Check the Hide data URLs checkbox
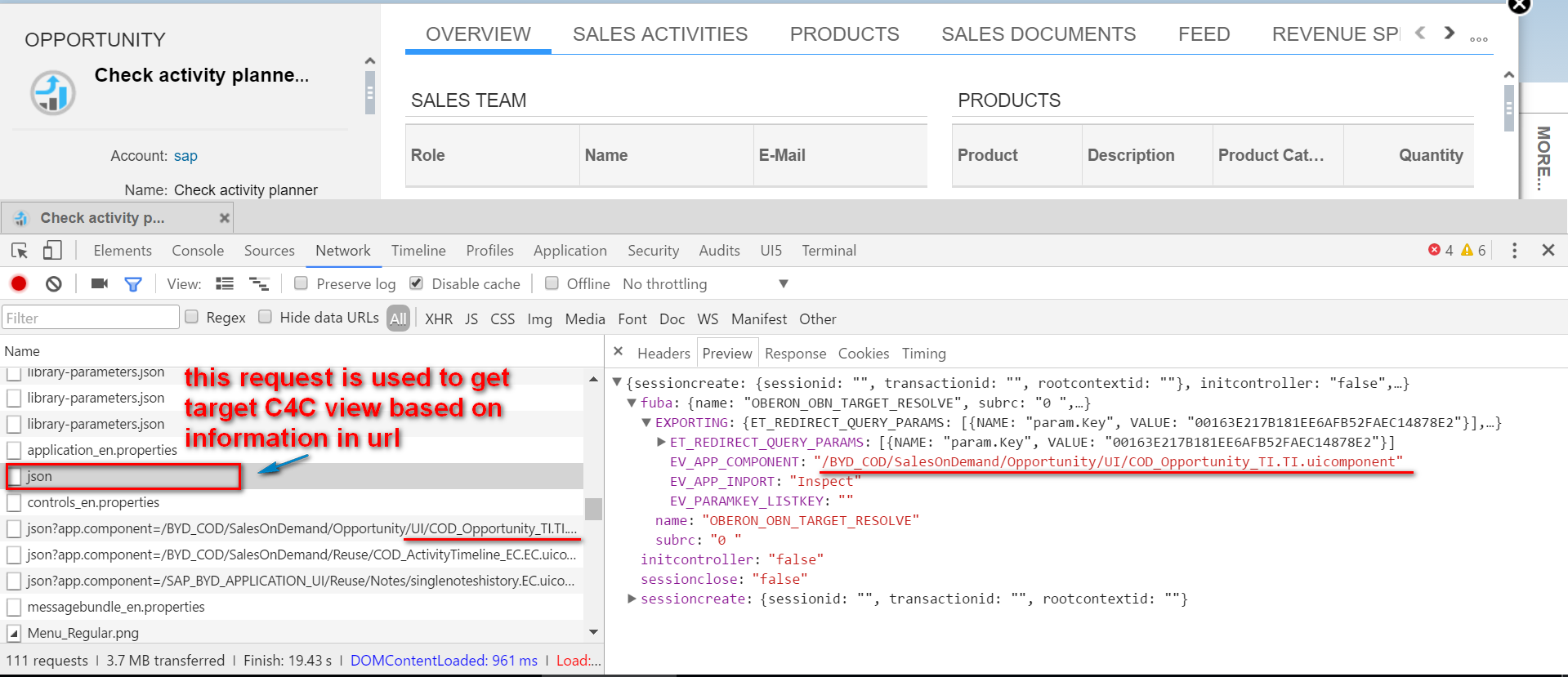Screen dimensions: 1568x677 point(265,316)
